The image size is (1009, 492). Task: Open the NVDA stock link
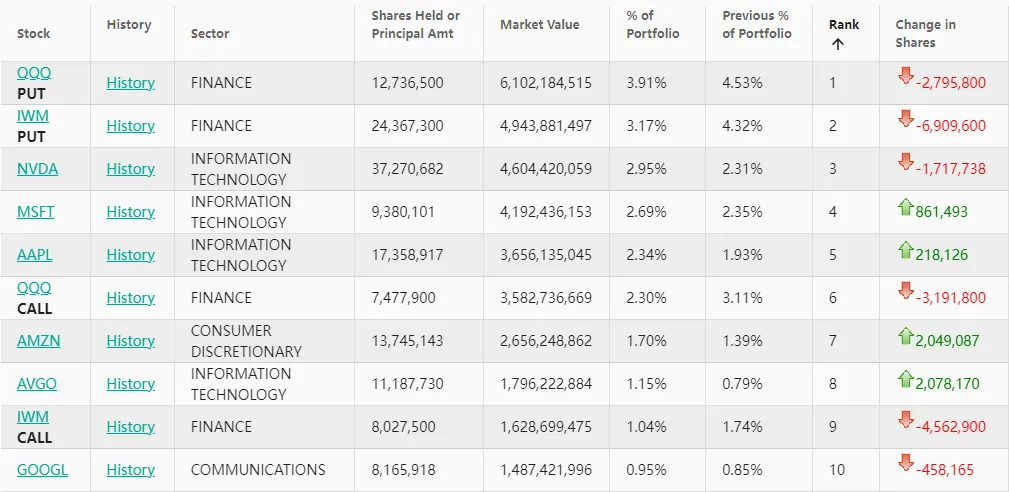pyautogui.click(x=37, y=168)
